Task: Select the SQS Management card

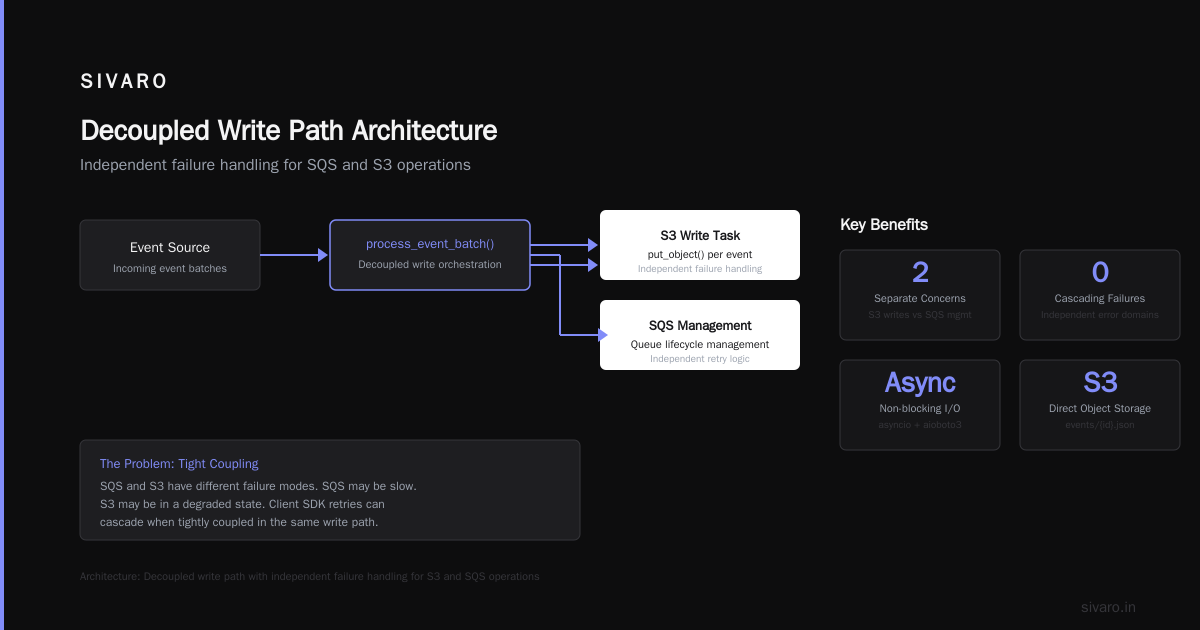Action: [700, 335]
